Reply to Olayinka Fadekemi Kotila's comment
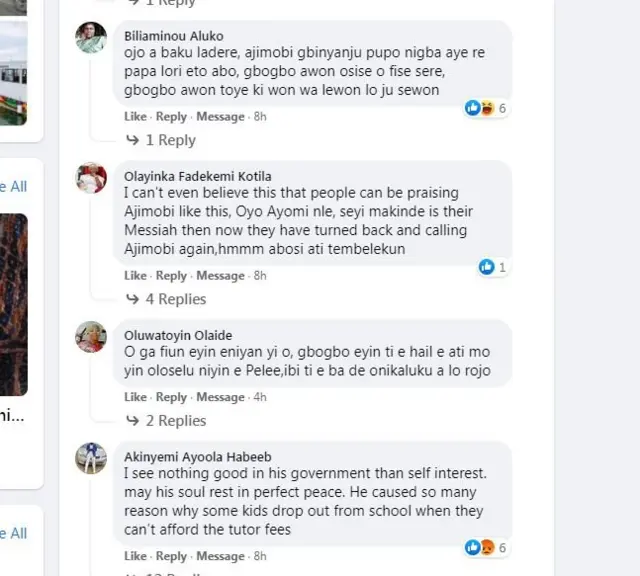Viewport: 640px width, 576px height. [x=172, y=276]
